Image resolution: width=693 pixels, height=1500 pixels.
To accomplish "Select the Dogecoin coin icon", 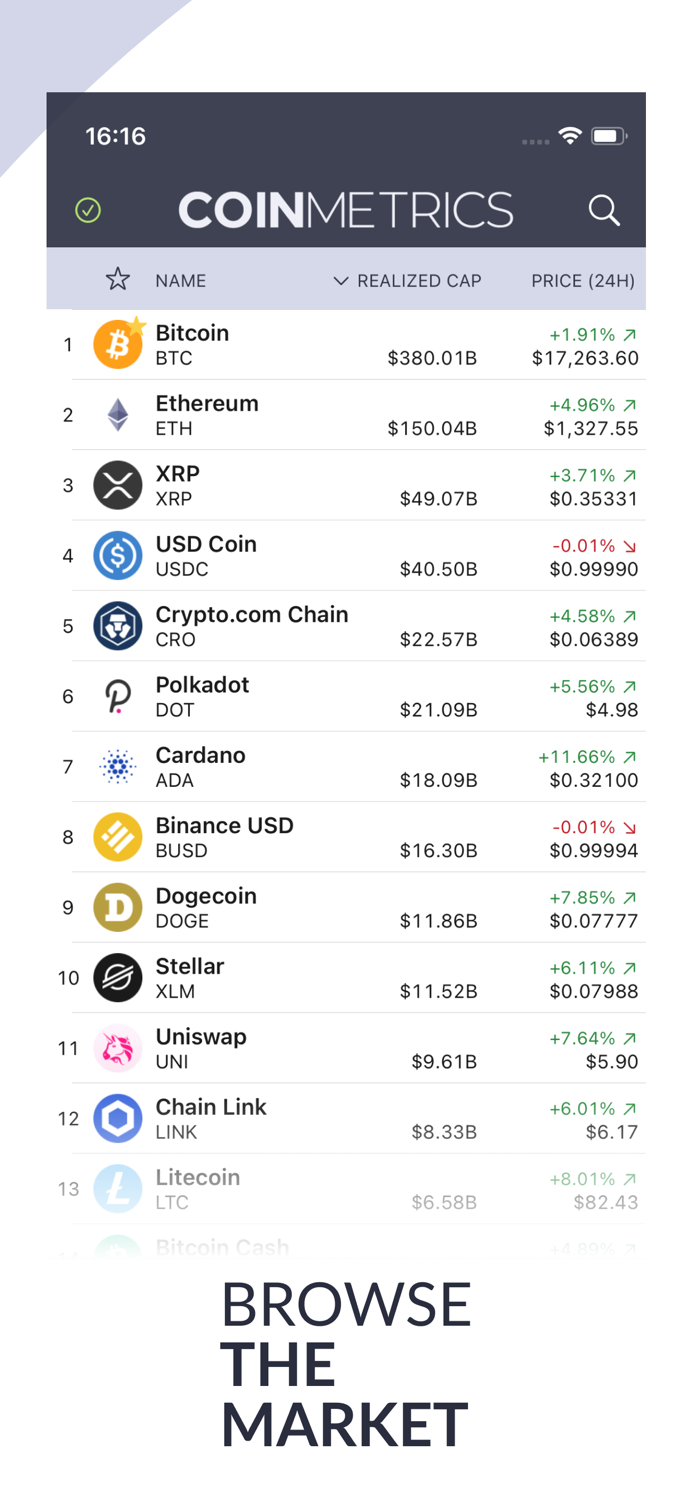I will (118, 907).
